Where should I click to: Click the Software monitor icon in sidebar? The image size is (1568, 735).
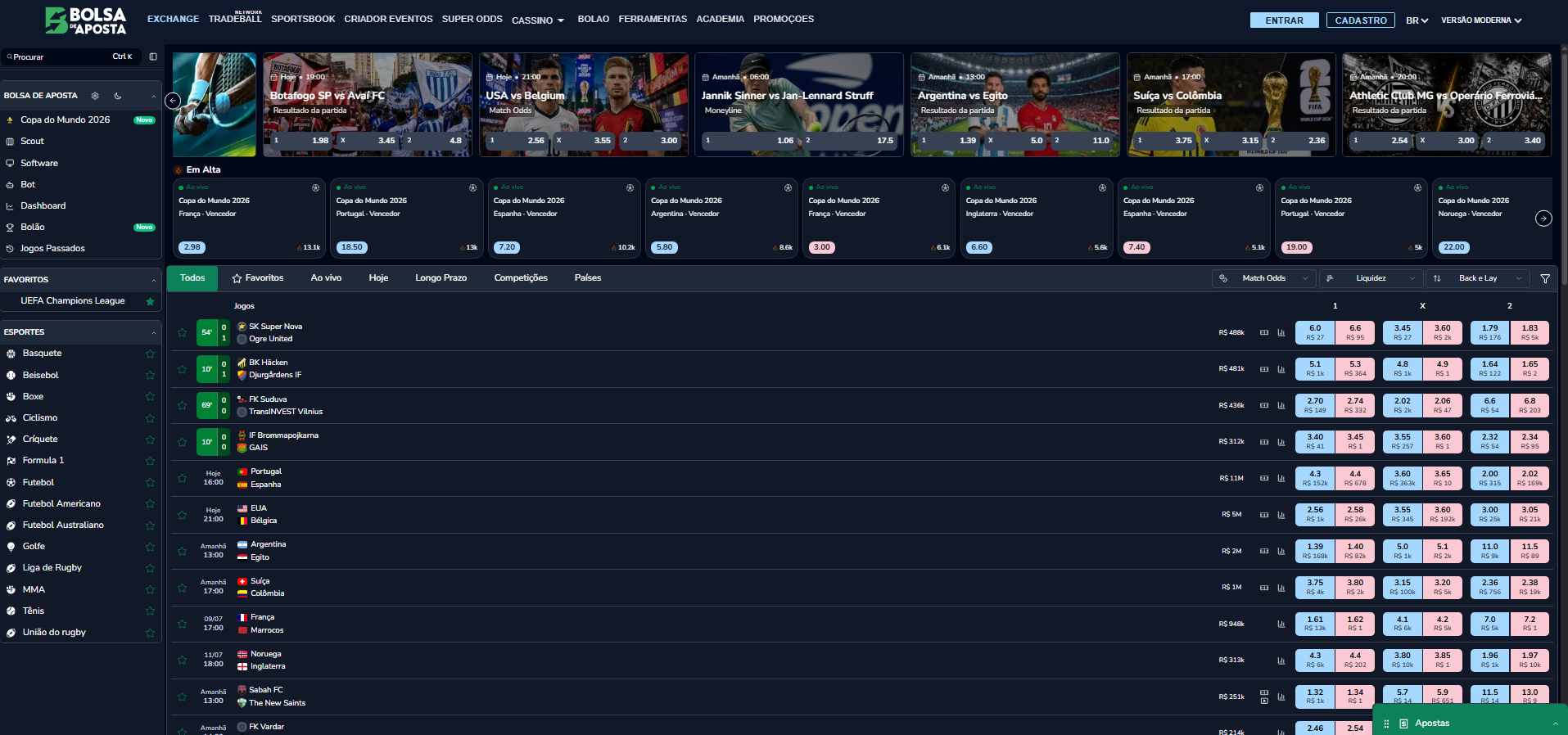coord(10,163)
